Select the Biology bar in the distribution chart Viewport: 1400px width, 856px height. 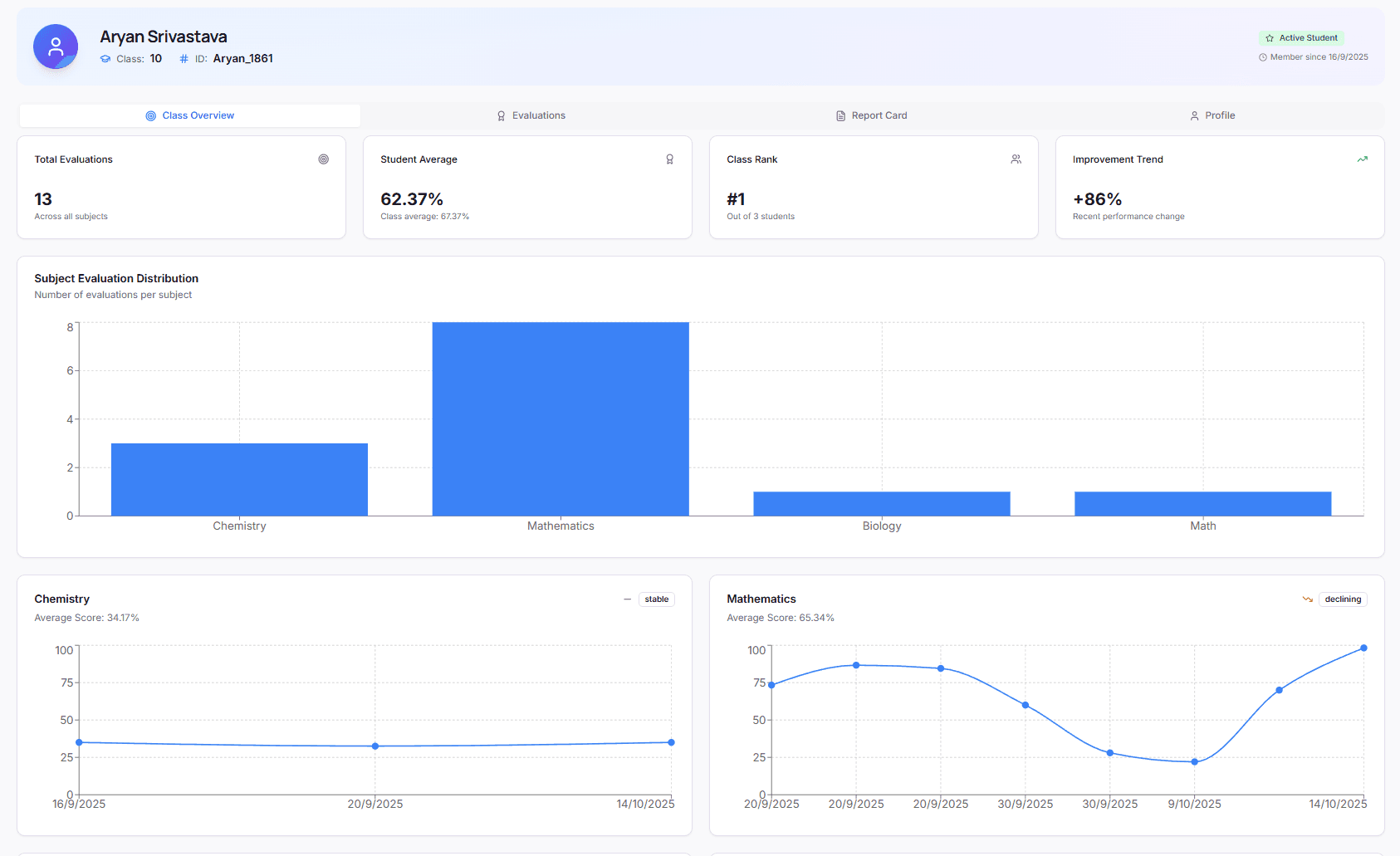(x=882, y=504)
